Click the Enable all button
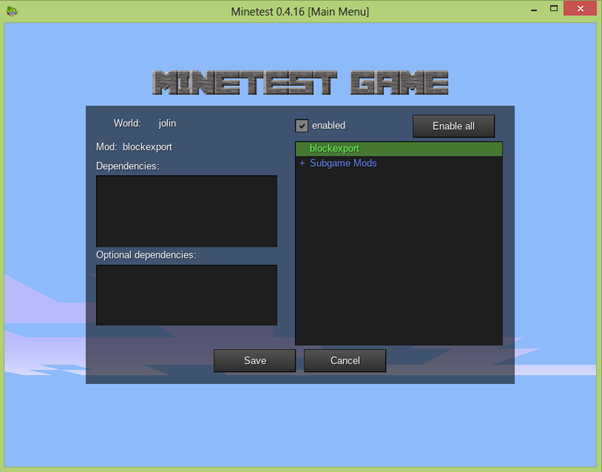602x472 pixels. pyautogui.click(x=453, y=126)
